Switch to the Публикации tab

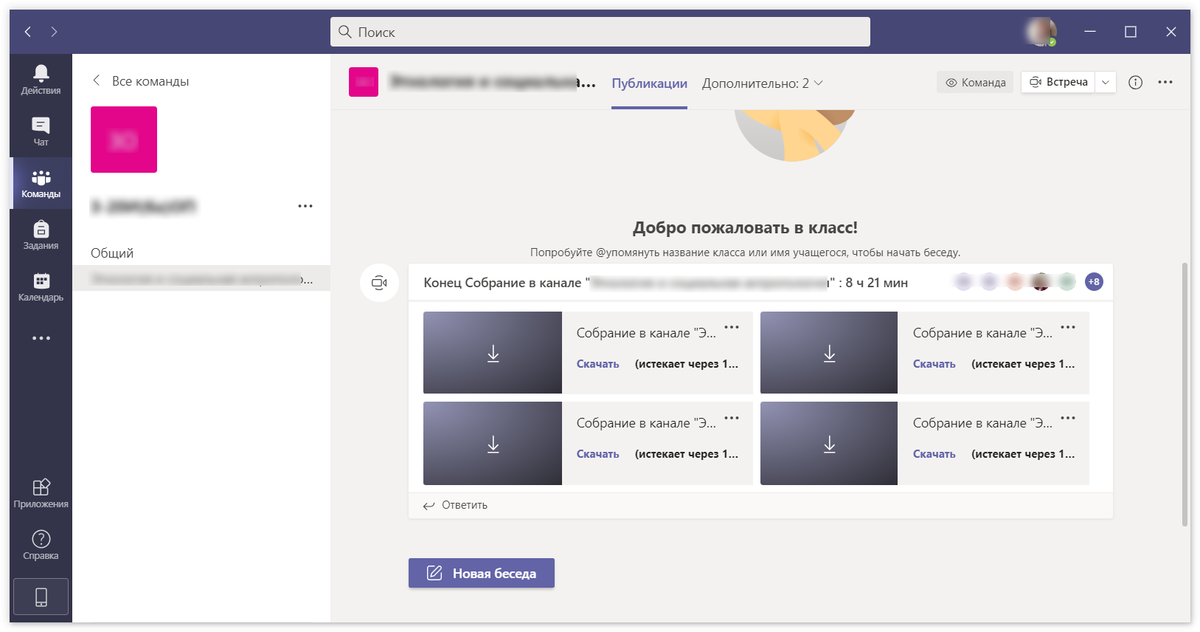[x=649, y=83]
